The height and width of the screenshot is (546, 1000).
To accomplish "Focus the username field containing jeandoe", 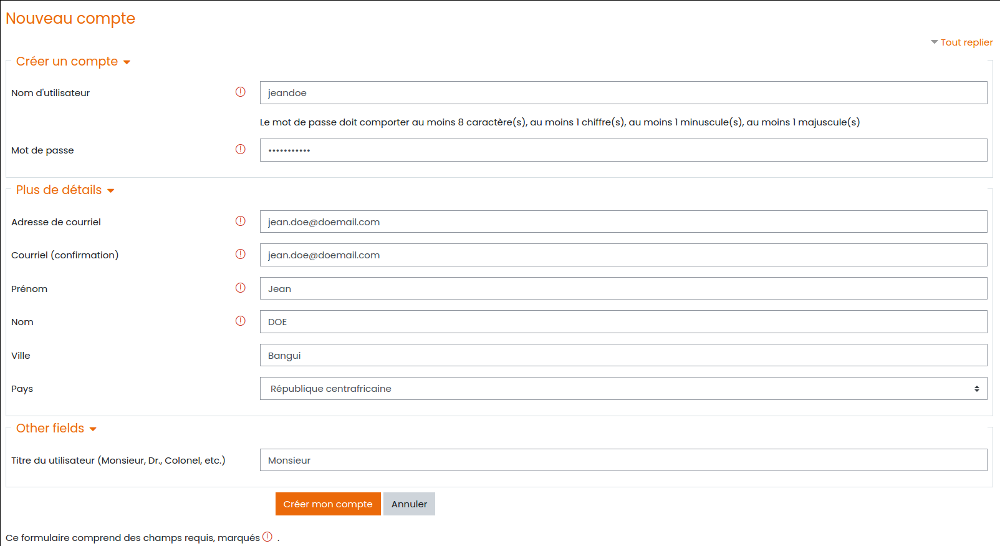I will coord(623,92).
